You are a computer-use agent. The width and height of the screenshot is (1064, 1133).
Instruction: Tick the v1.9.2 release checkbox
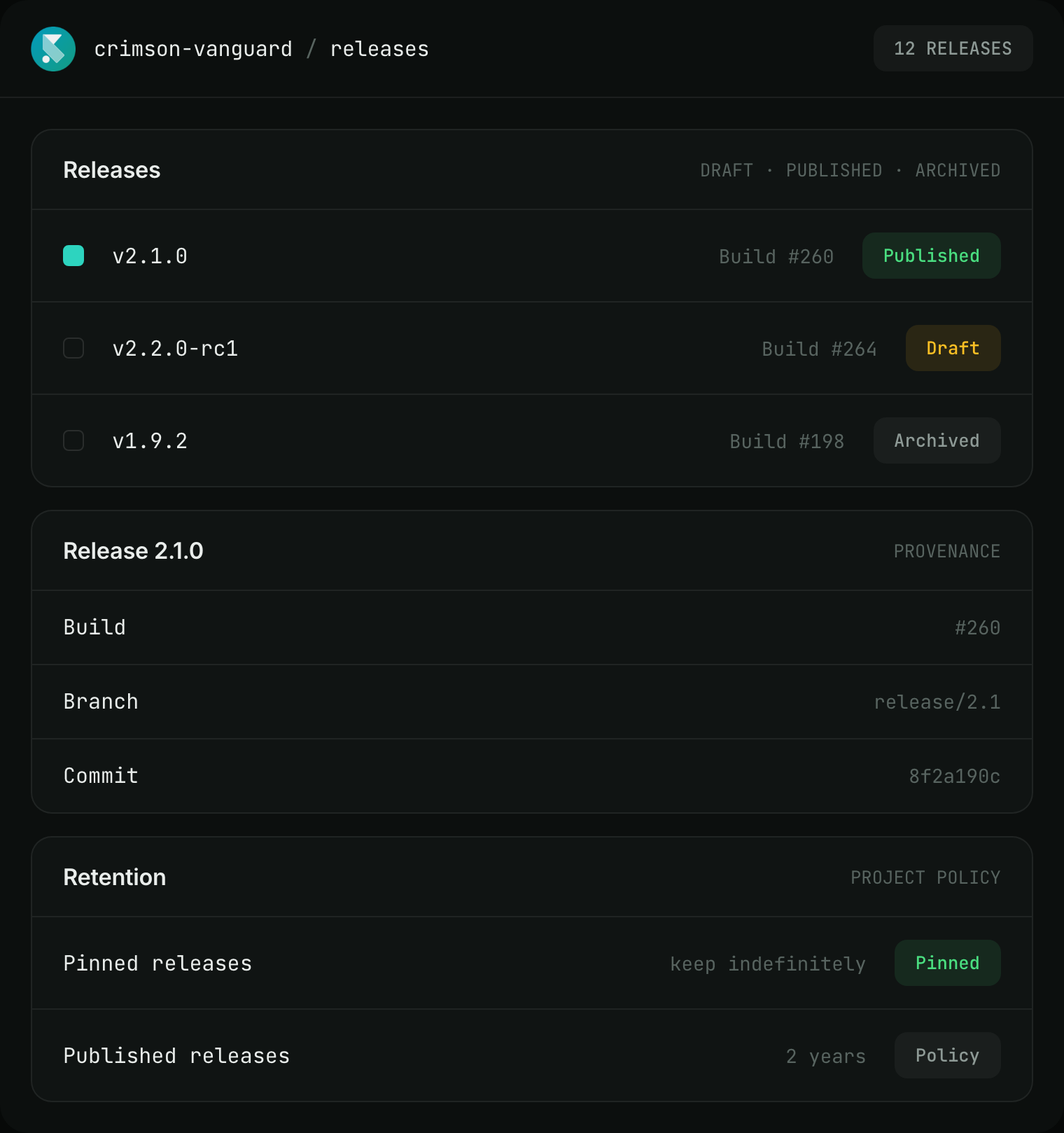pos(73,440)
